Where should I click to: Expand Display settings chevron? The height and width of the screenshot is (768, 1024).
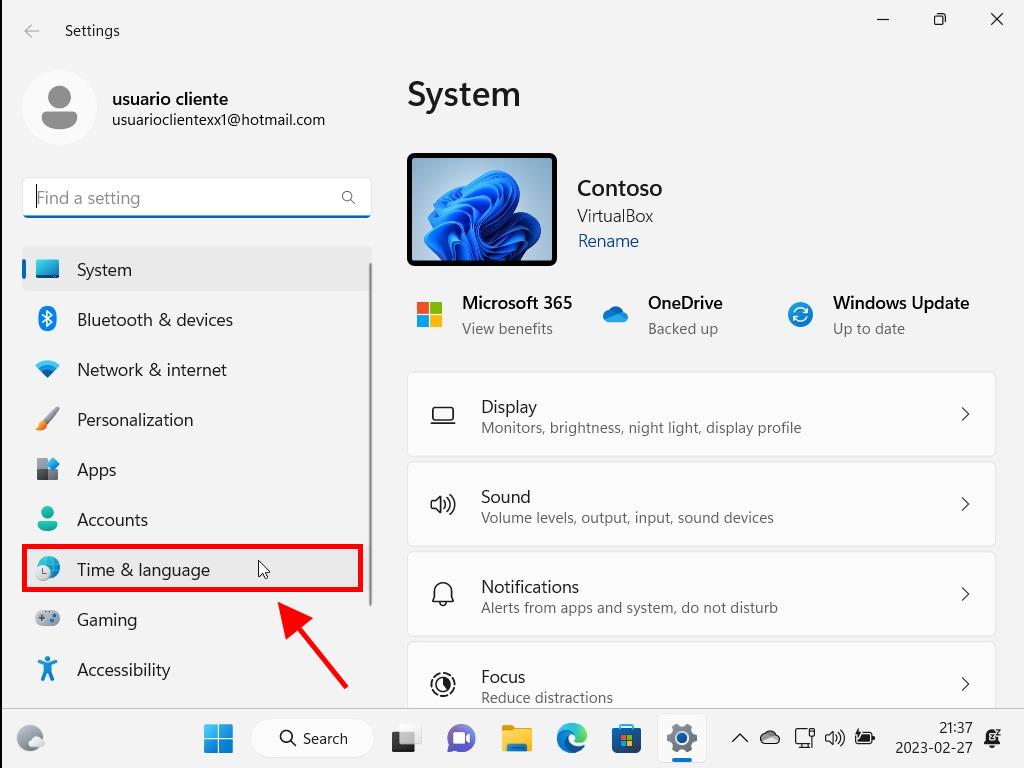point(965,414)
